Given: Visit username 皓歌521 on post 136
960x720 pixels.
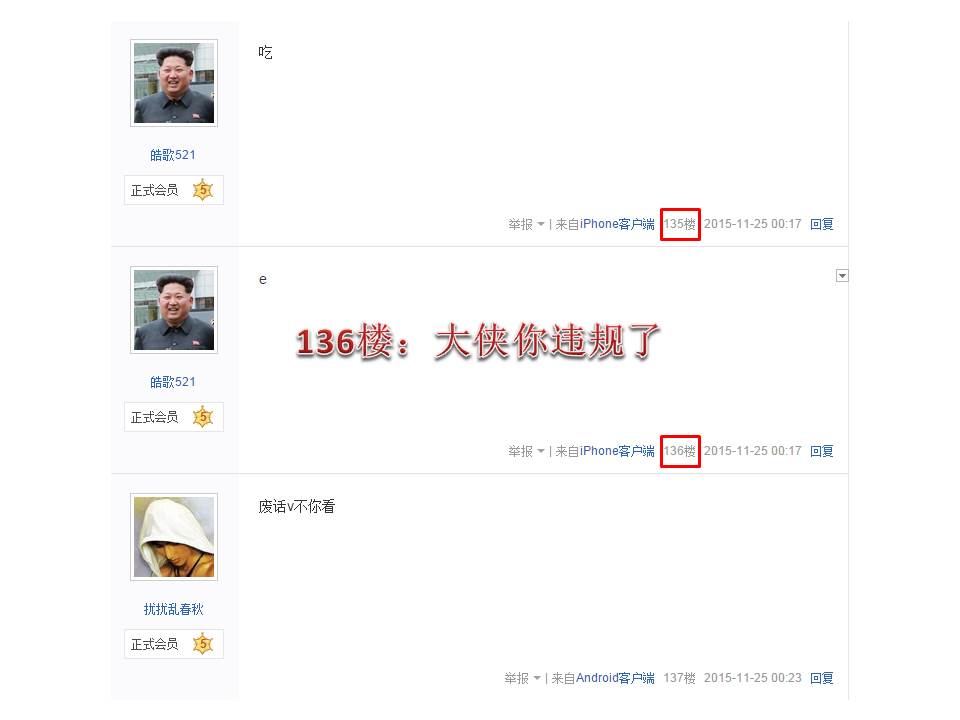Looking at the screenshot, I should click(173, 382).
